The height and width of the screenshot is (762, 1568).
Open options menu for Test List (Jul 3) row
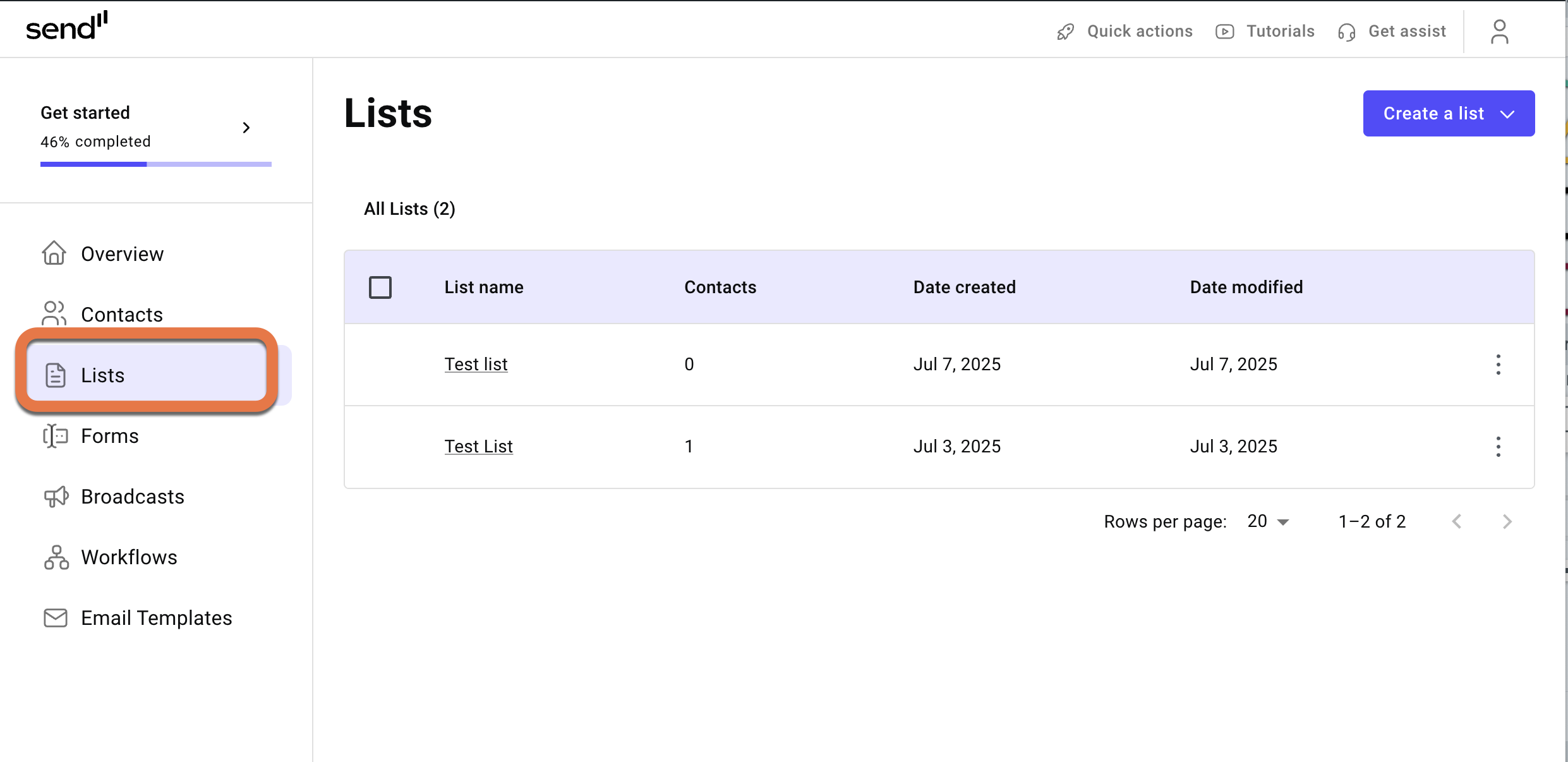pyautogui.click(x=1499, y=447)
